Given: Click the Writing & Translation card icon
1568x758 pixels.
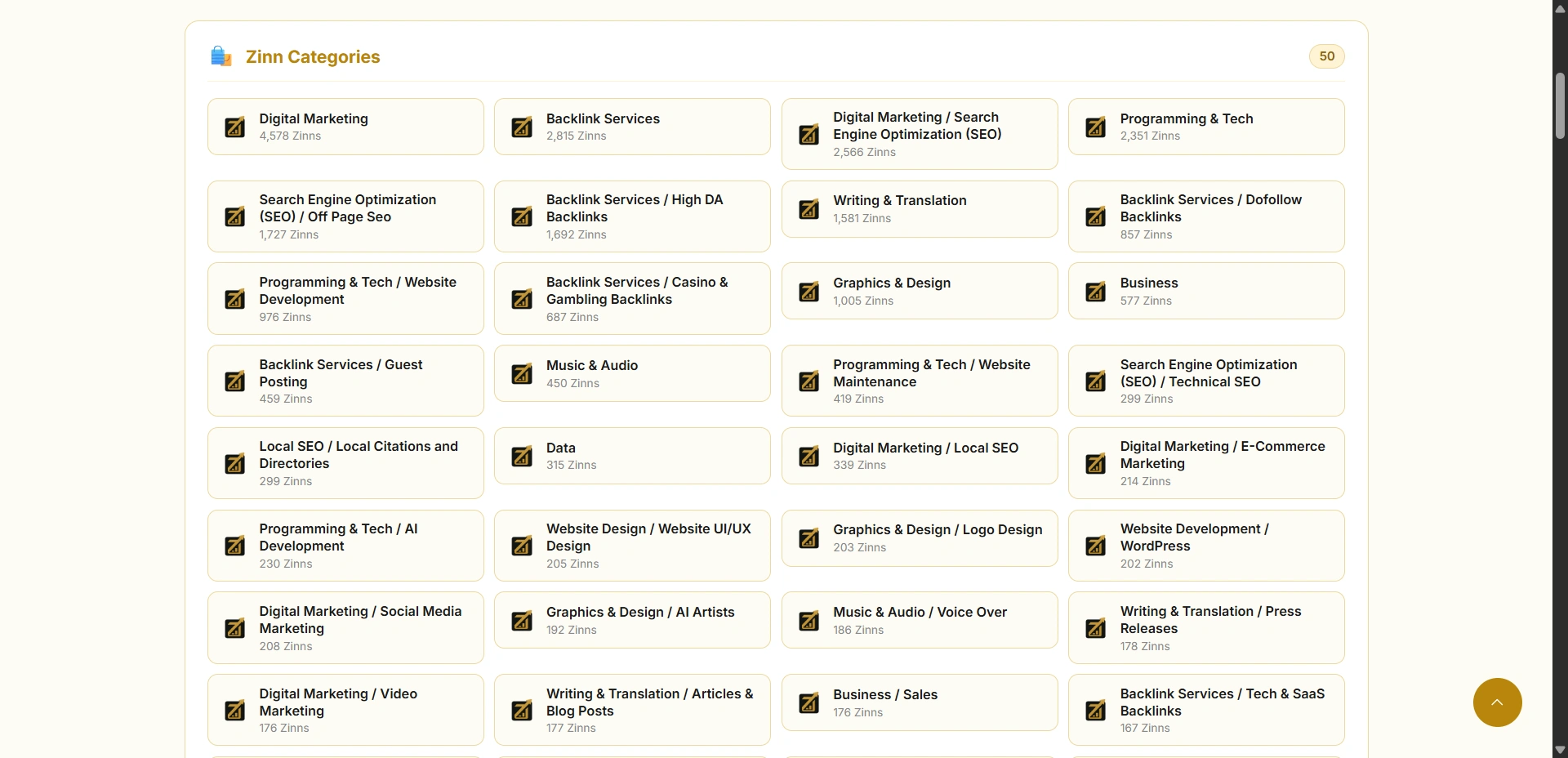Looking at the screenshot, I should click(809, 209).
